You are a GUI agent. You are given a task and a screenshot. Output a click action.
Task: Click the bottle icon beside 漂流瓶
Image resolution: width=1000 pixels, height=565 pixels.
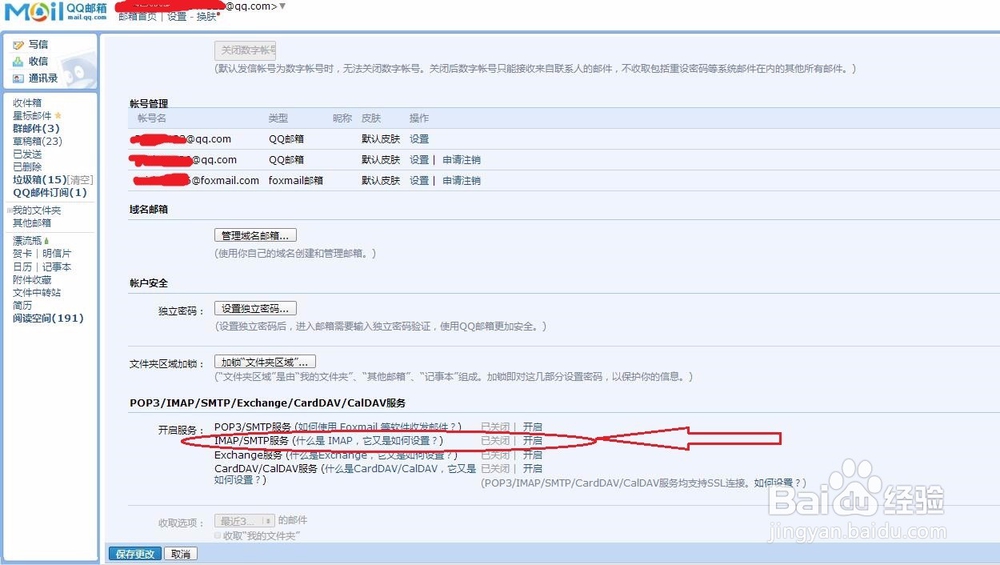[47, 241]
